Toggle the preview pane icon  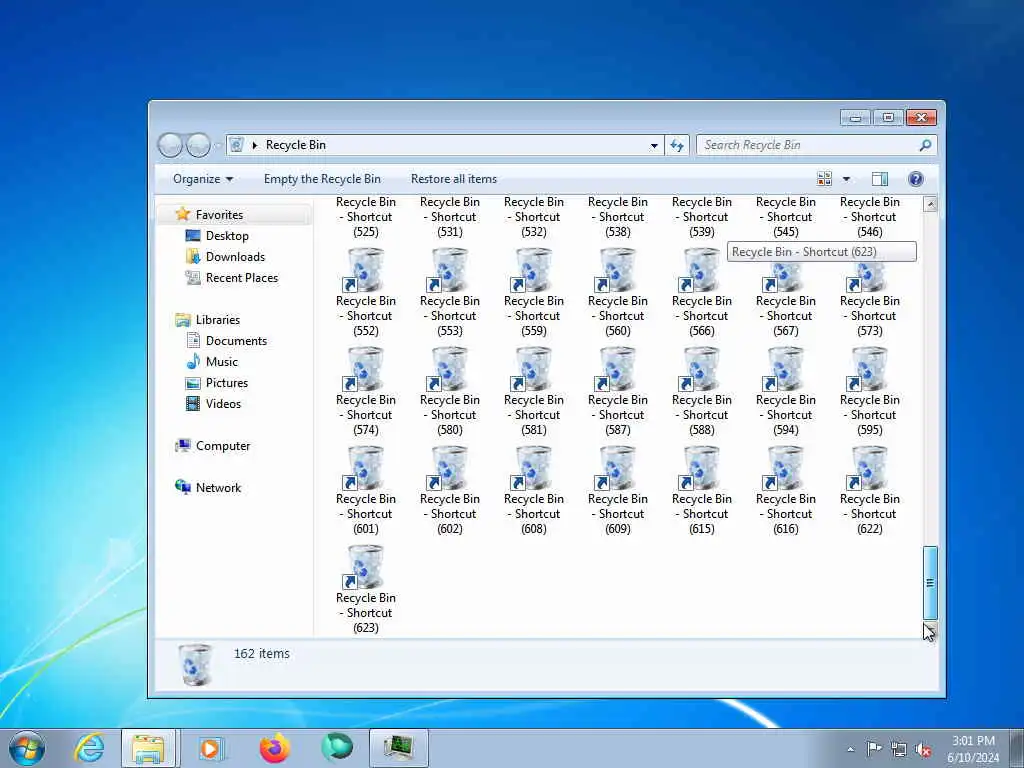click(880, 179)
